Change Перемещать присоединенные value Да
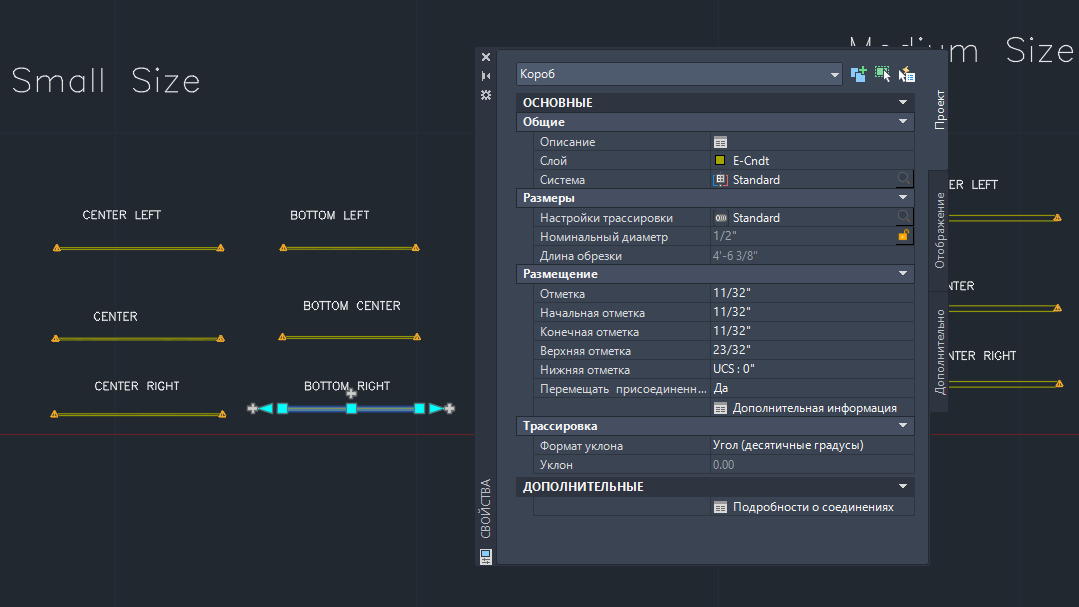 (812, 388)
